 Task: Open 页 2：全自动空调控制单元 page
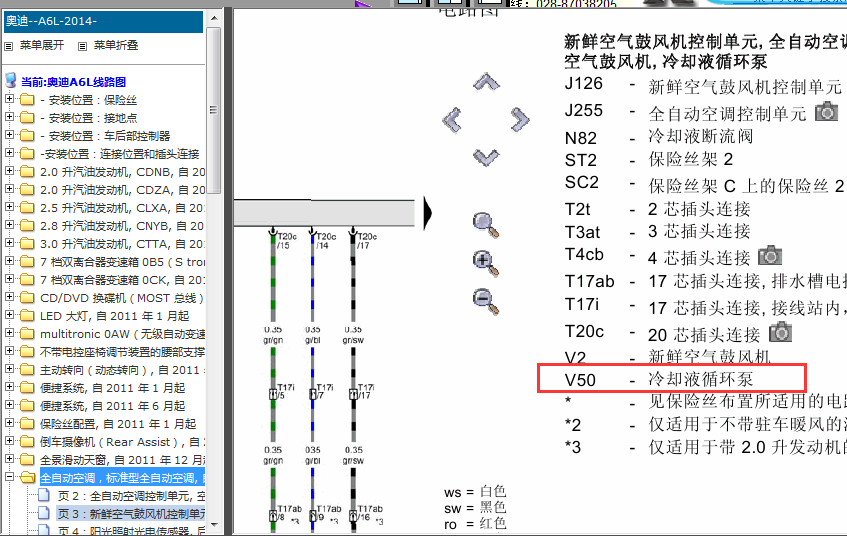pyautogui.click(x=131, y=496)
